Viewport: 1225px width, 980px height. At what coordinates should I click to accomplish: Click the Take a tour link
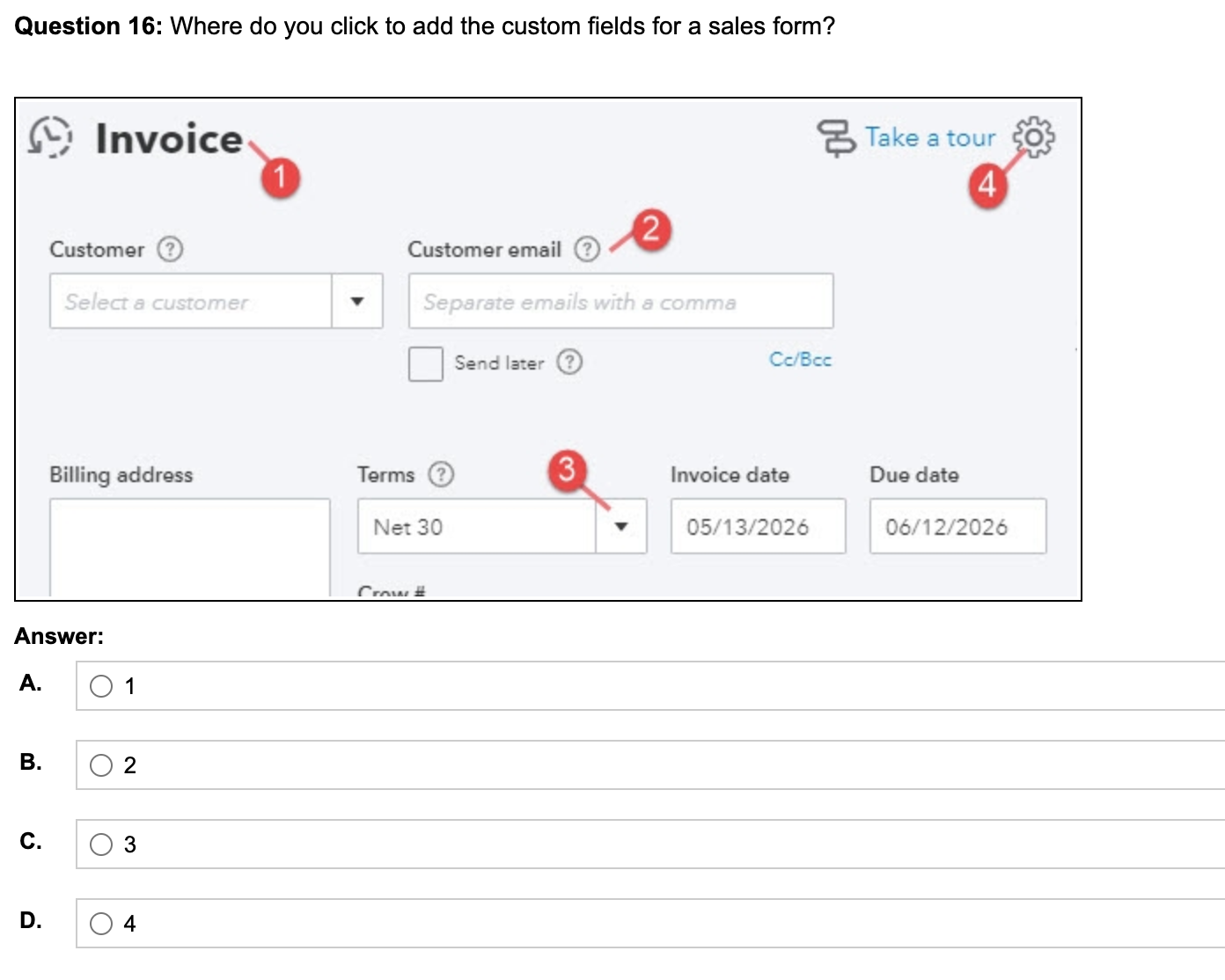pyautogui.click(x=932, y=138)
